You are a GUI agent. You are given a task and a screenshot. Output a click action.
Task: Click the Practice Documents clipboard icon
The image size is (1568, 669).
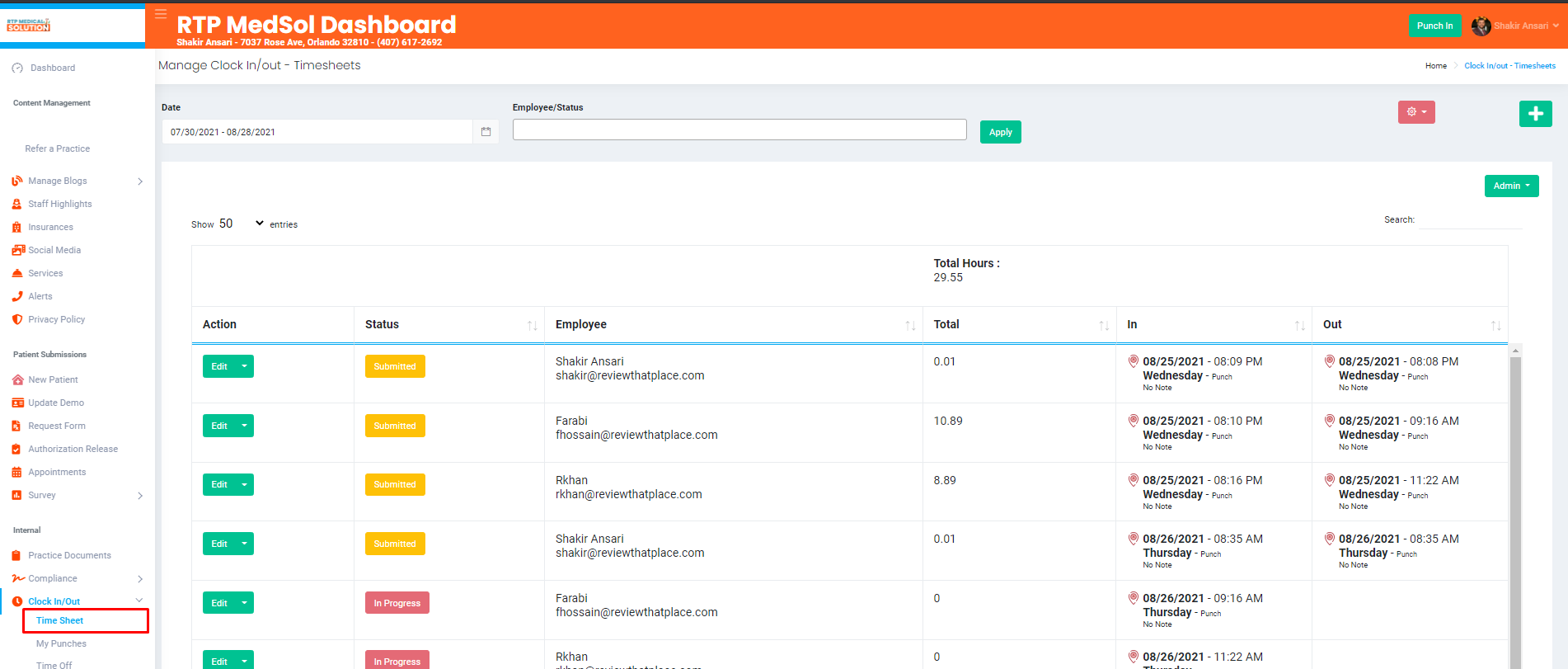(16, 555)
